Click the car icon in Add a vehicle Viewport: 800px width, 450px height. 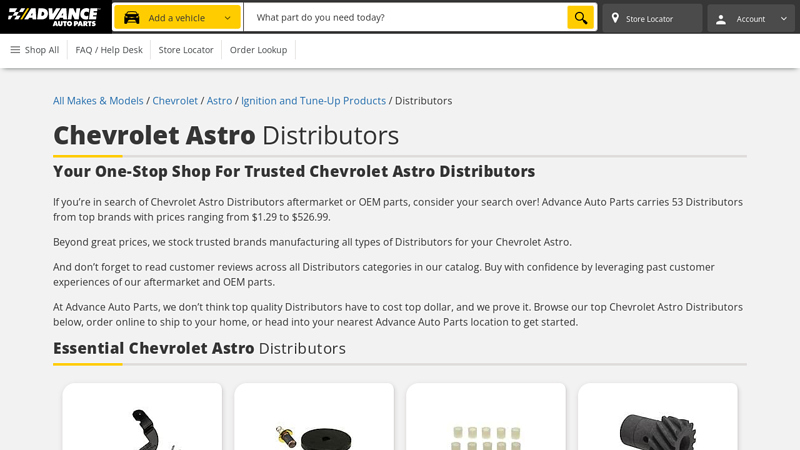[x=132, y=18]
